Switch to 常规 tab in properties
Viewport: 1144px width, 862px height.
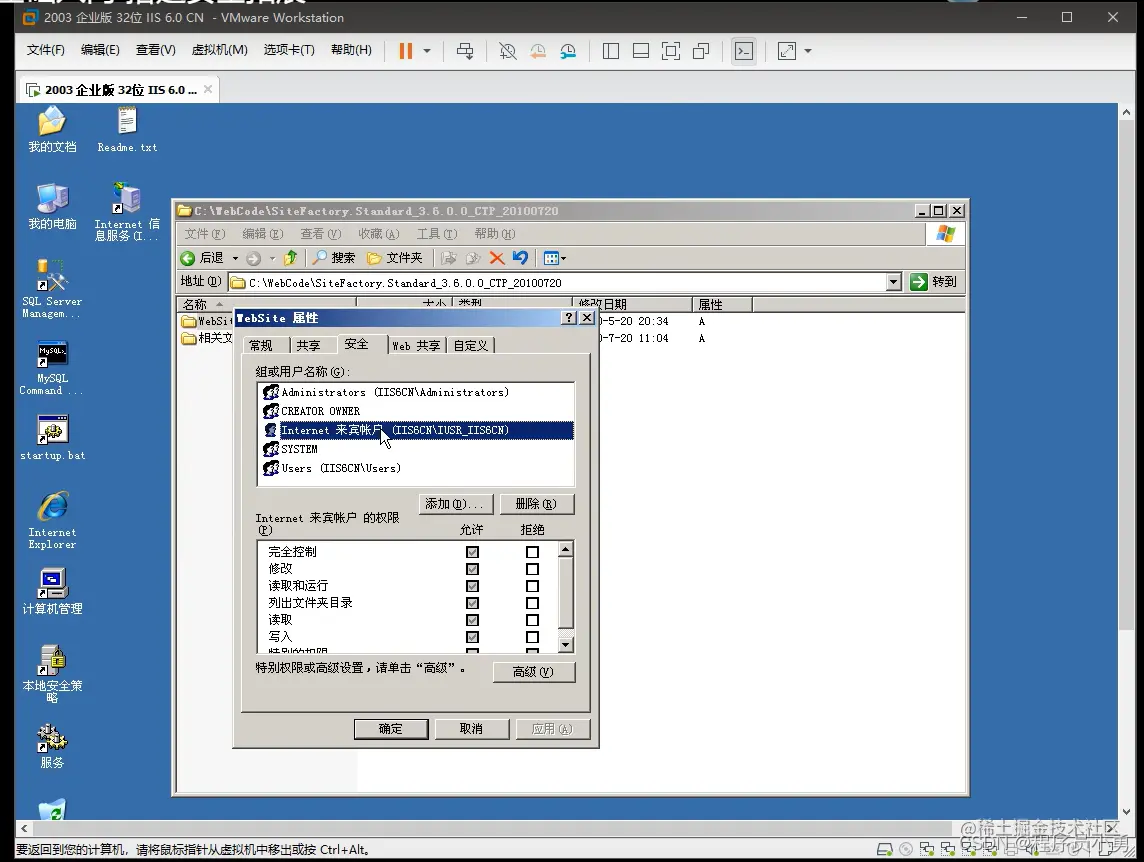pos(261,345)
